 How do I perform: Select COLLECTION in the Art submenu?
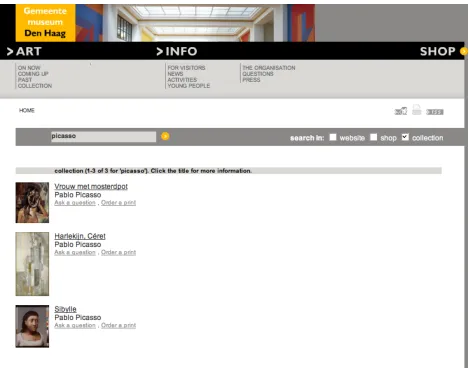click(35, 86)
